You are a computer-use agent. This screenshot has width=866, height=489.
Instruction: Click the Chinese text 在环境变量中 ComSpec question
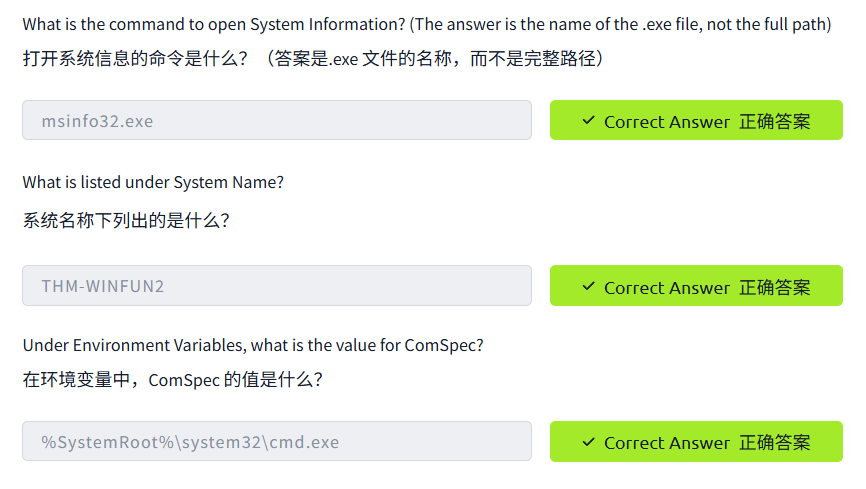pos(172,380)
